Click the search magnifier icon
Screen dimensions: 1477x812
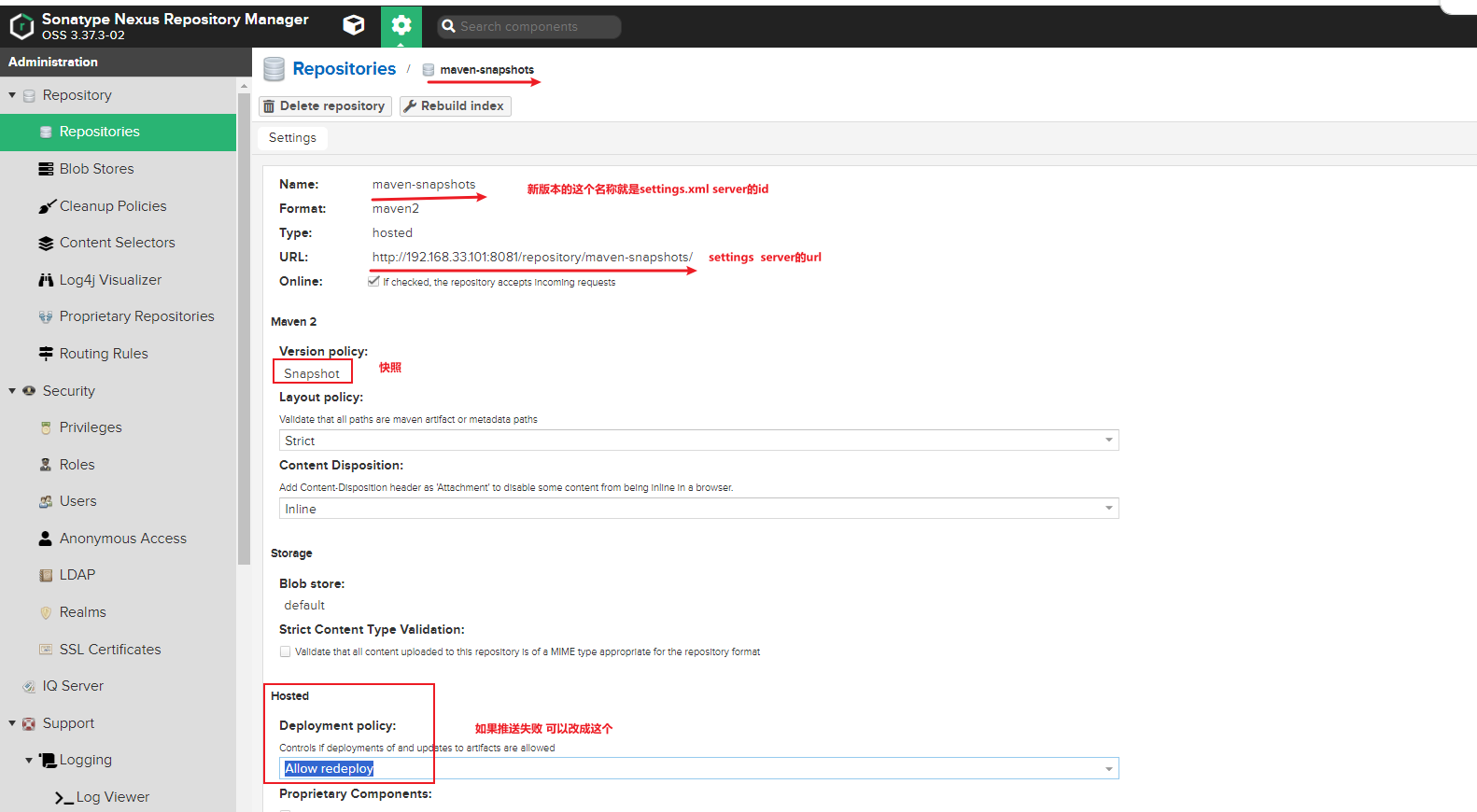point(449,27)
